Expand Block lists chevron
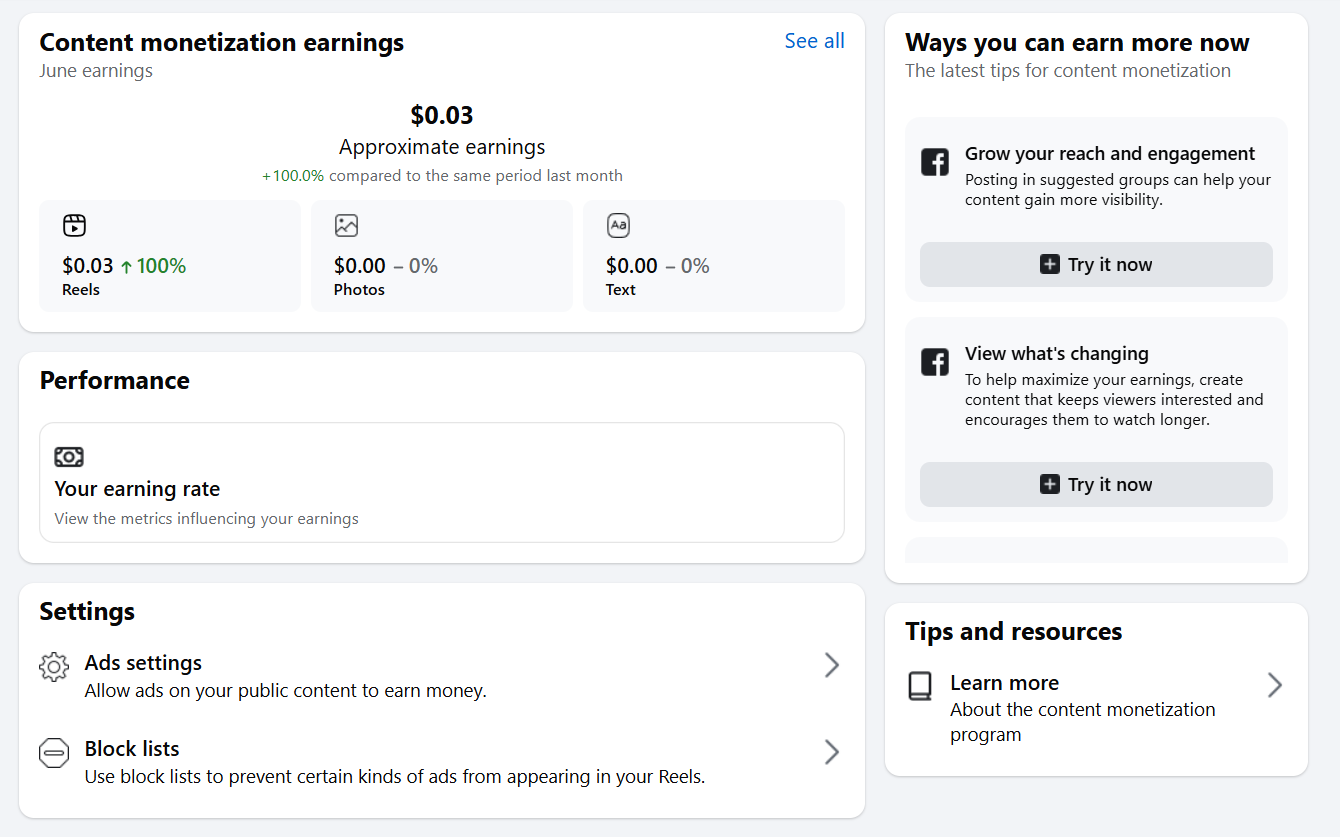Viewport: 1340px width, 837px height. 831,752
